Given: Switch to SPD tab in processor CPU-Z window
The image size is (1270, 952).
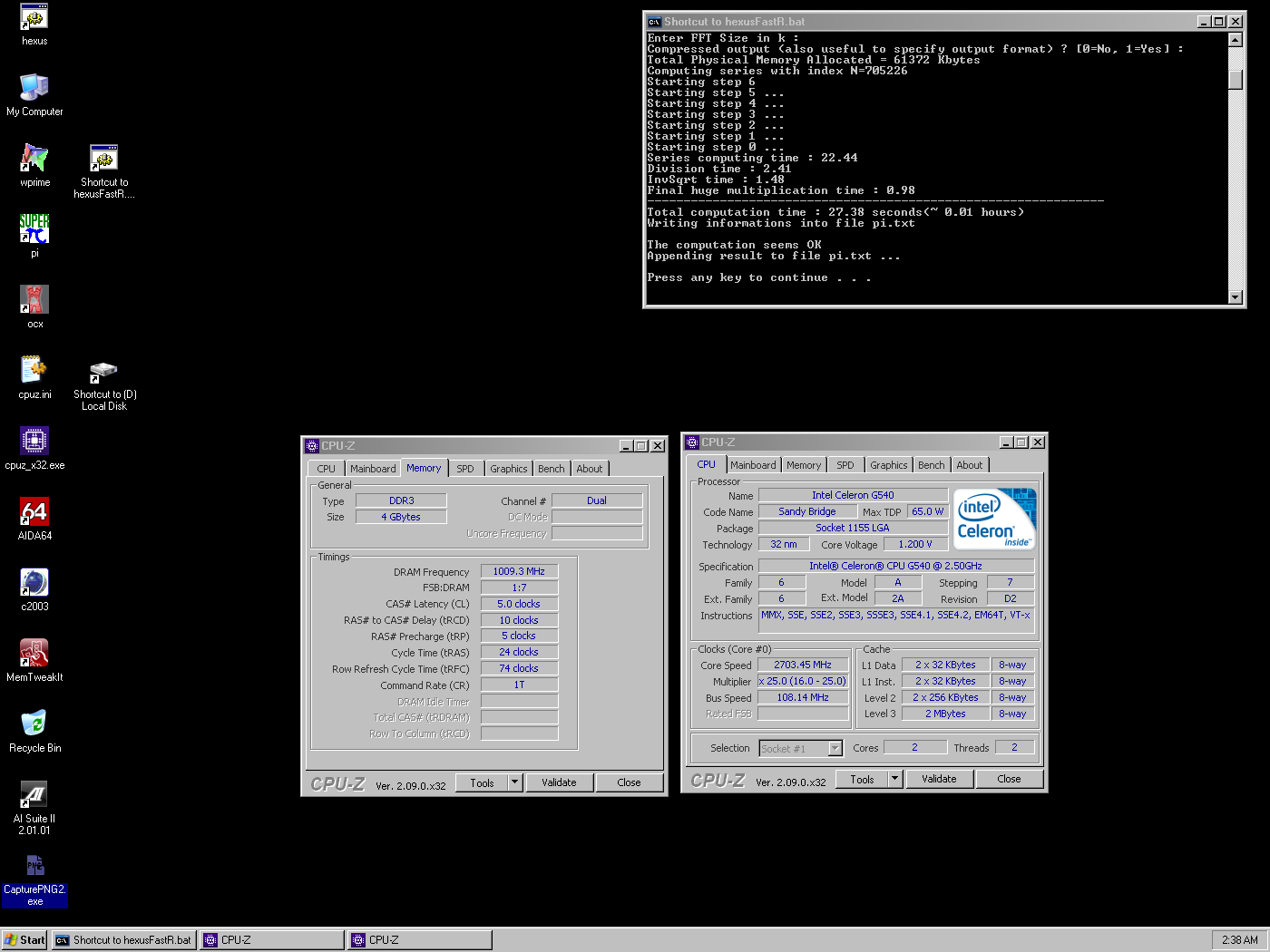Looking at the screenshot, I should (x=845, y=465).
